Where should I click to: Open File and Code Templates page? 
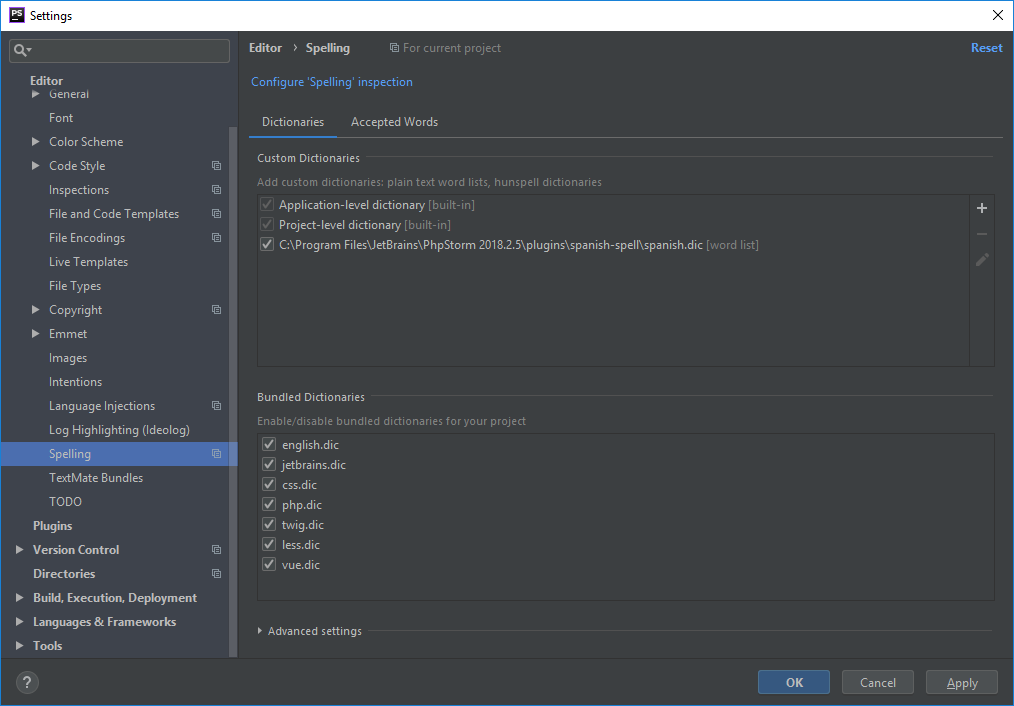coord(114,214)
